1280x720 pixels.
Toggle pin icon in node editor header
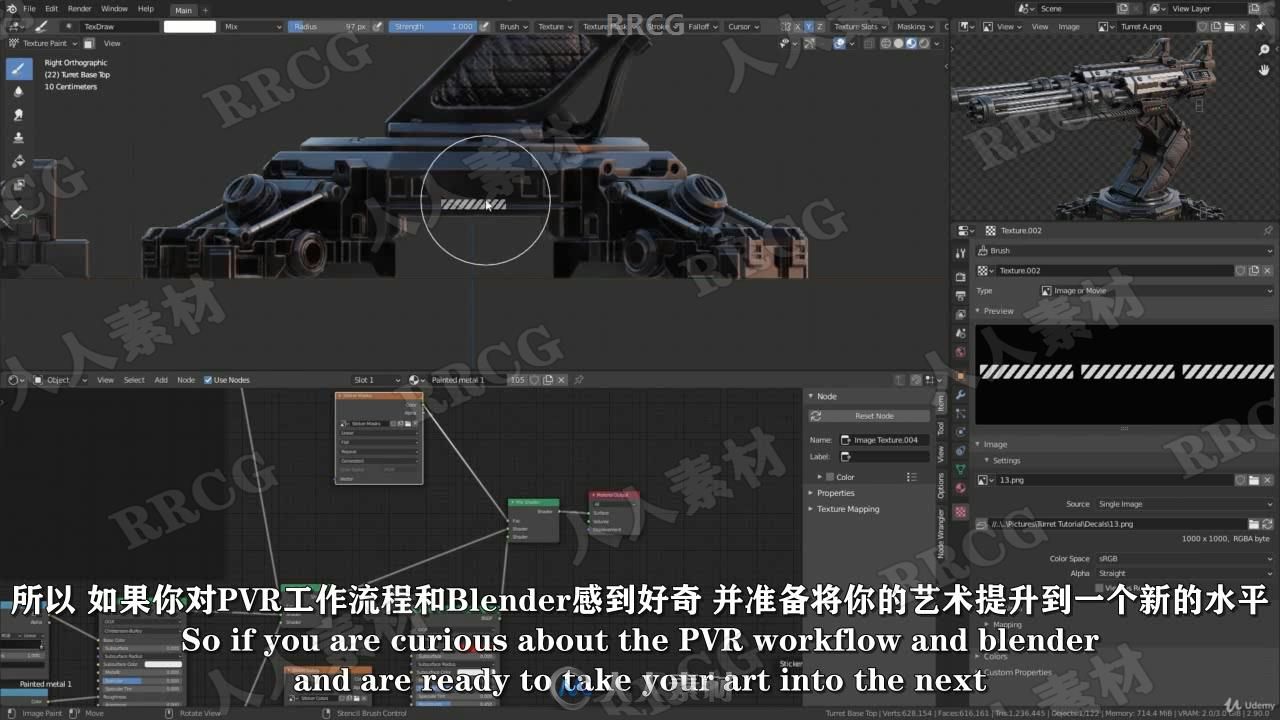point(578,380)
